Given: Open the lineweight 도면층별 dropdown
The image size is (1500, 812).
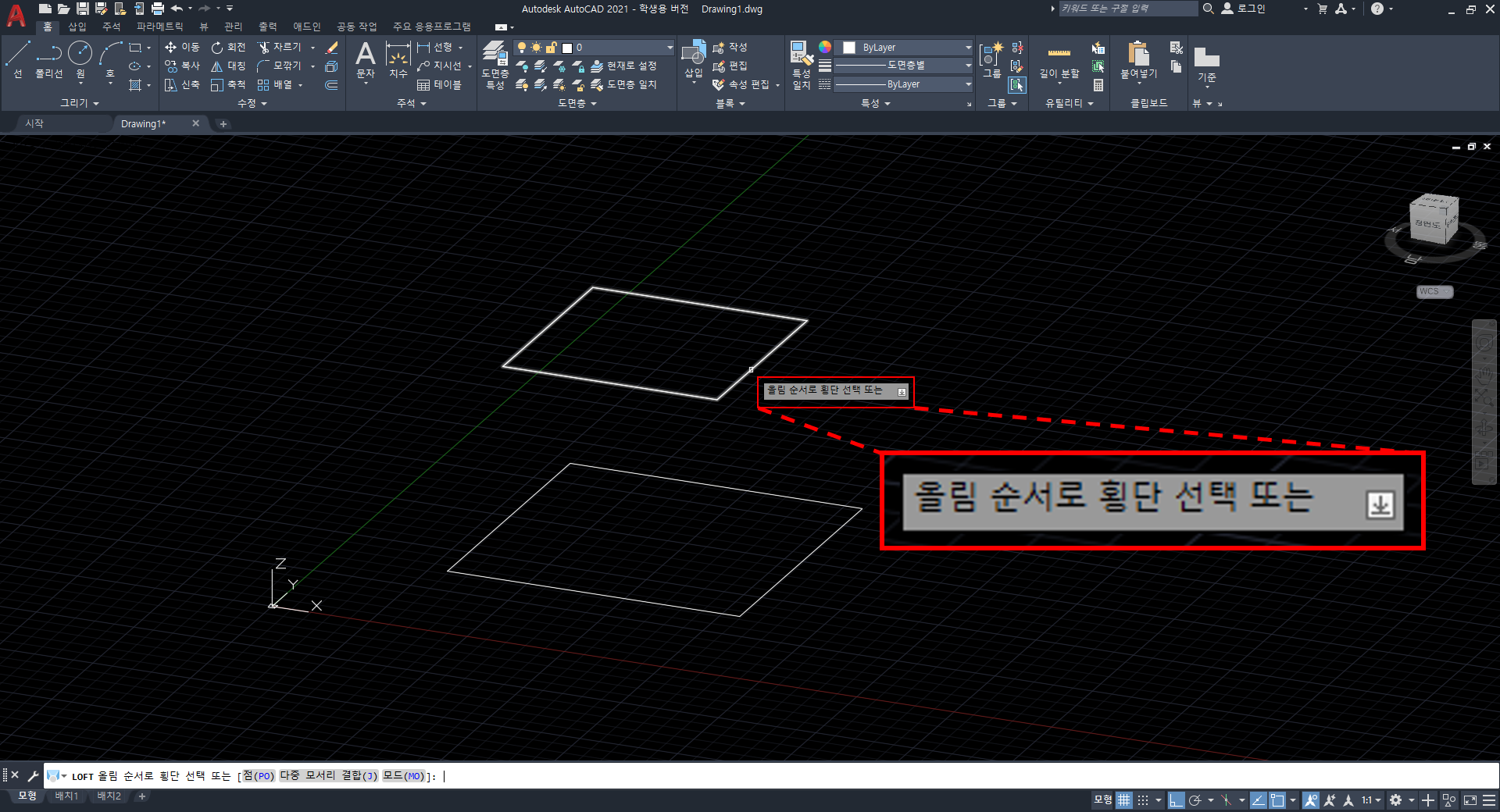Looking at the screenshot, I should tap(904, 66).
